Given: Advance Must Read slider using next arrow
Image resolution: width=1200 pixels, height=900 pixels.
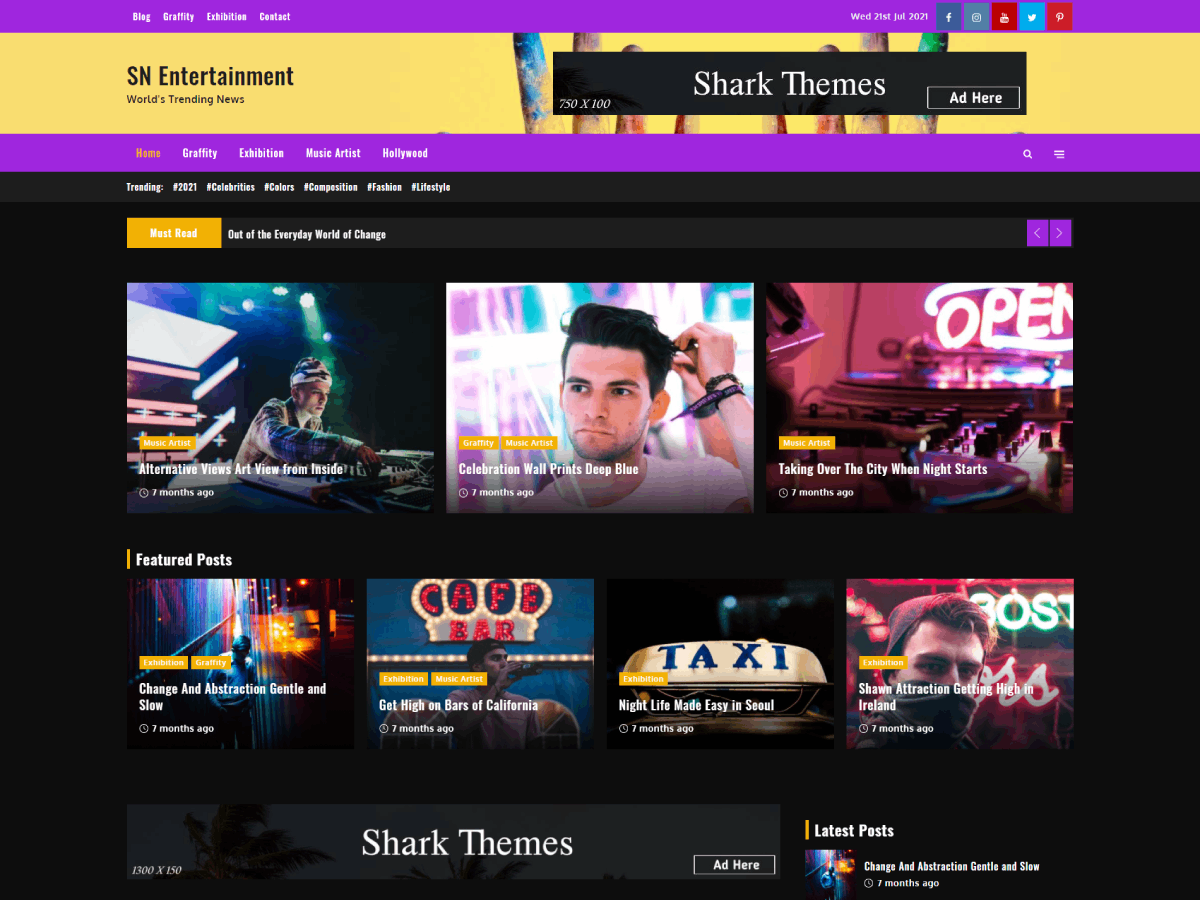Looking at the screenshot, I should pyautogui.click(x=1060, y=232).
